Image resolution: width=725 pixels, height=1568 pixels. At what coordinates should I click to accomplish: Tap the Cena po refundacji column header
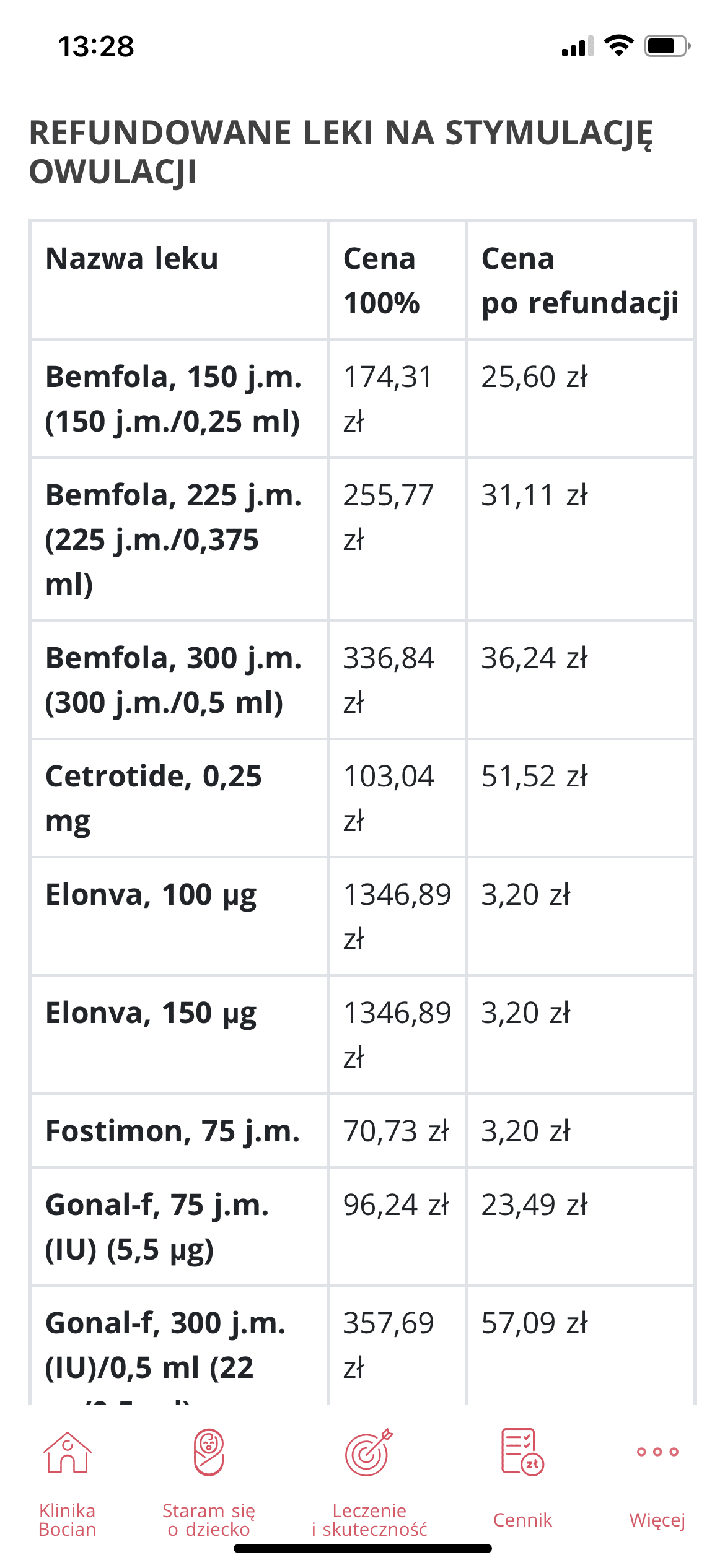[x=579, y=281]
